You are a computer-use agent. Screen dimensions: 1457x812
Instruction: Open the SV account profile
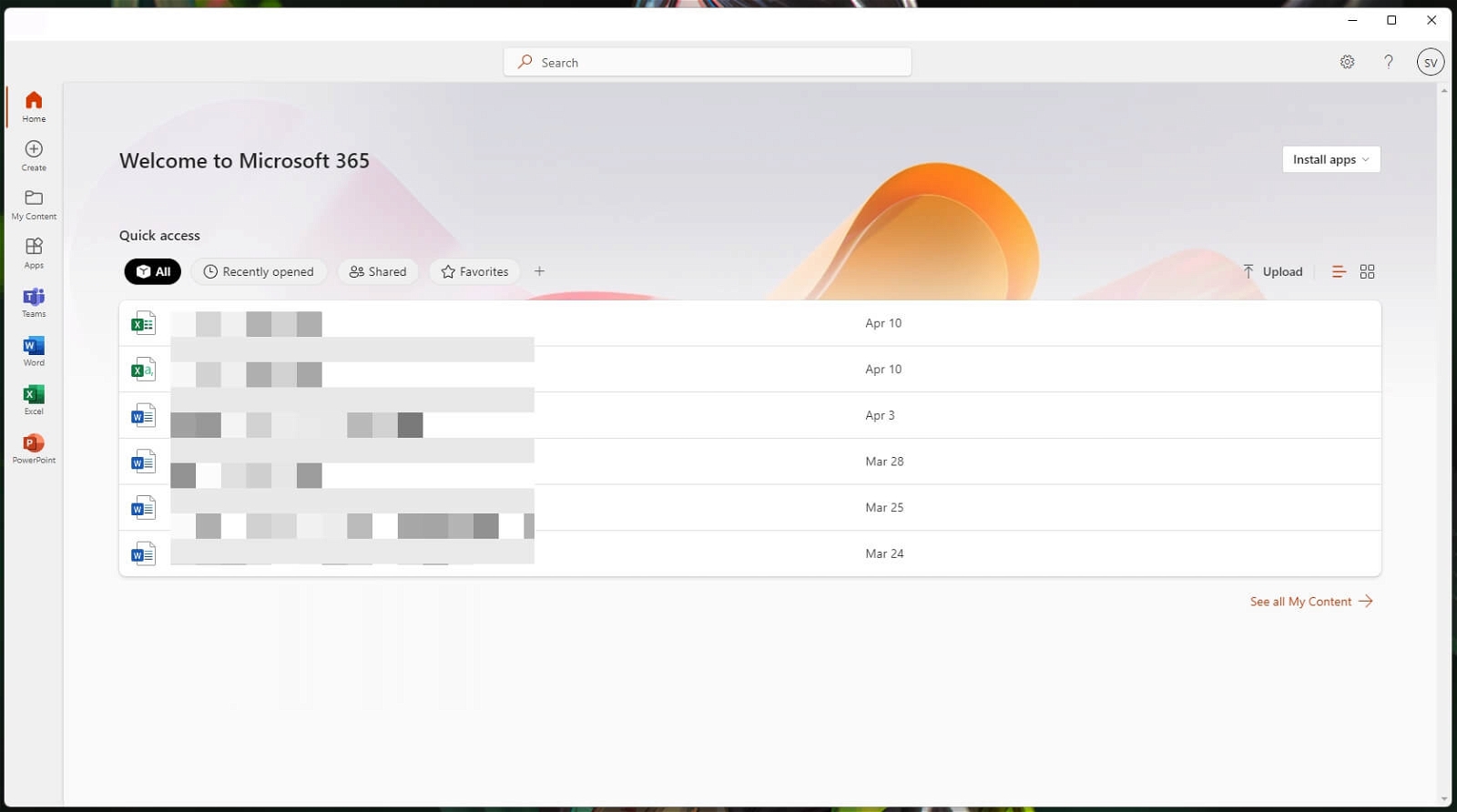pyautogui.click(x=1430, y=62)
